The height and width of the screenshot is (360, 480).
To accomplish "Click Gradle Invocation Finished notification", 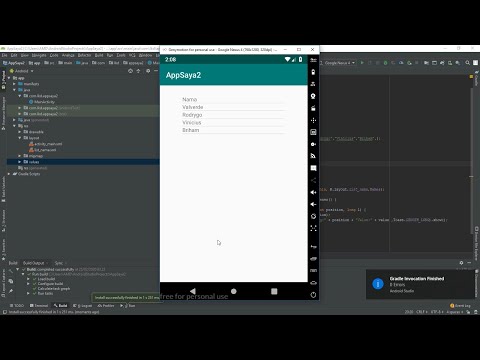I will [420, 284].
